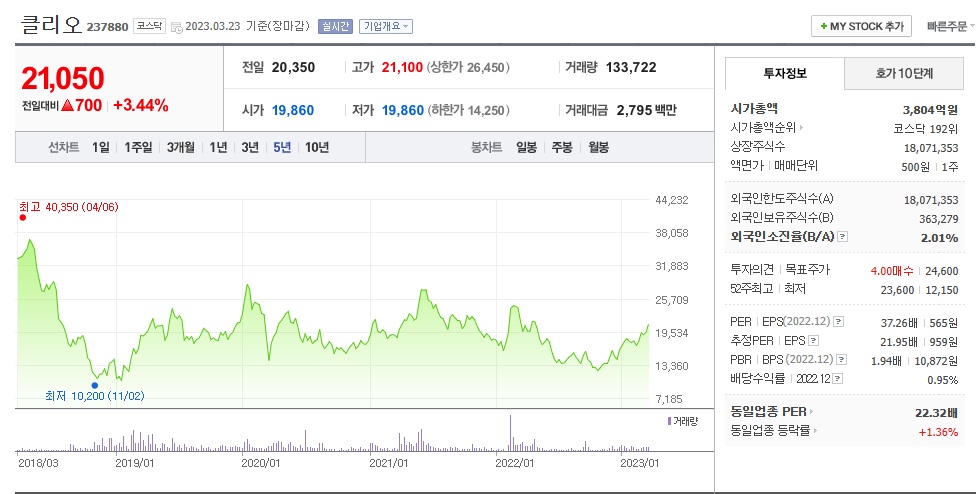The height and width of the screenshot is (494, 980).
Task: Select the 1일 line chart period
Action: coord(101,148)
